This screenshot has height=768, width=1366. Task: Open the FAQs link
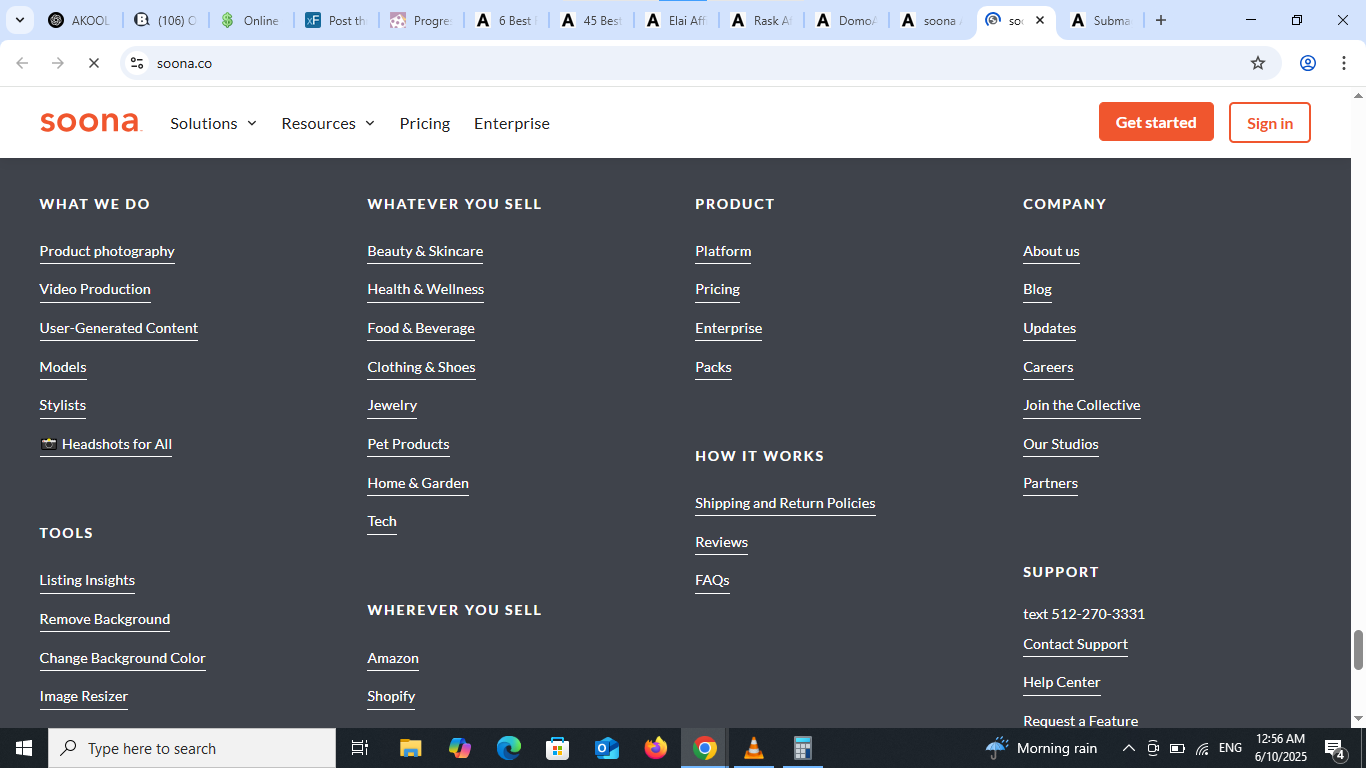click(712, 580)
